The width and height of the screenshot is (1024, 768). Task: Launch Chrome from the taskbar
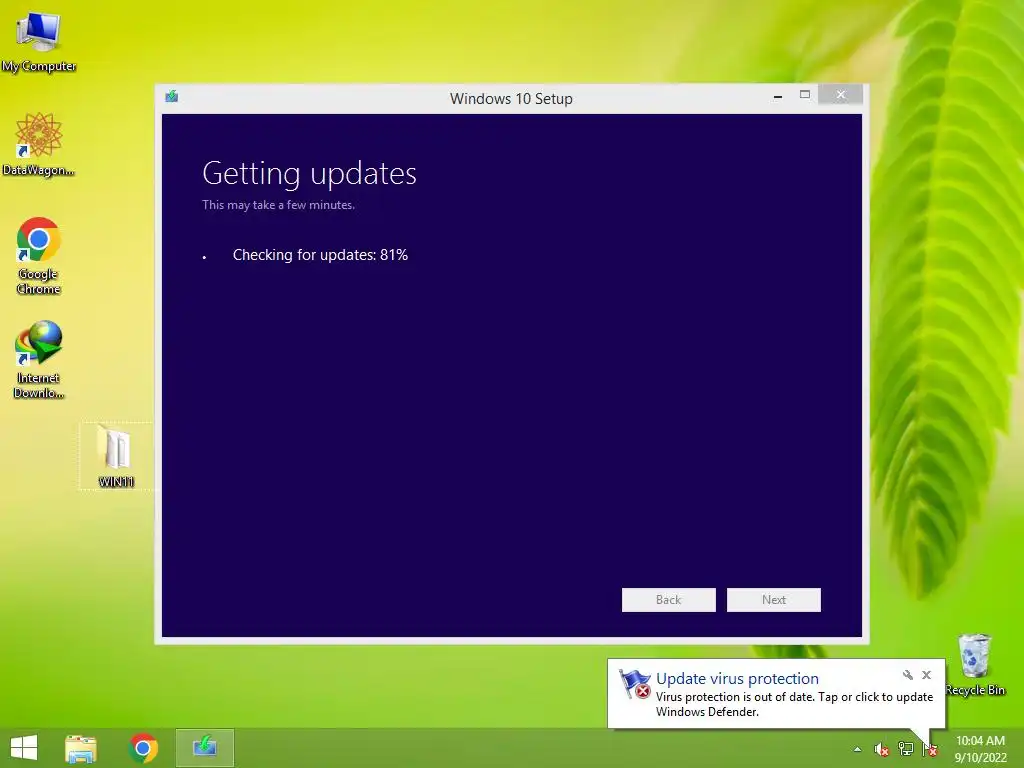coord(143,748)
